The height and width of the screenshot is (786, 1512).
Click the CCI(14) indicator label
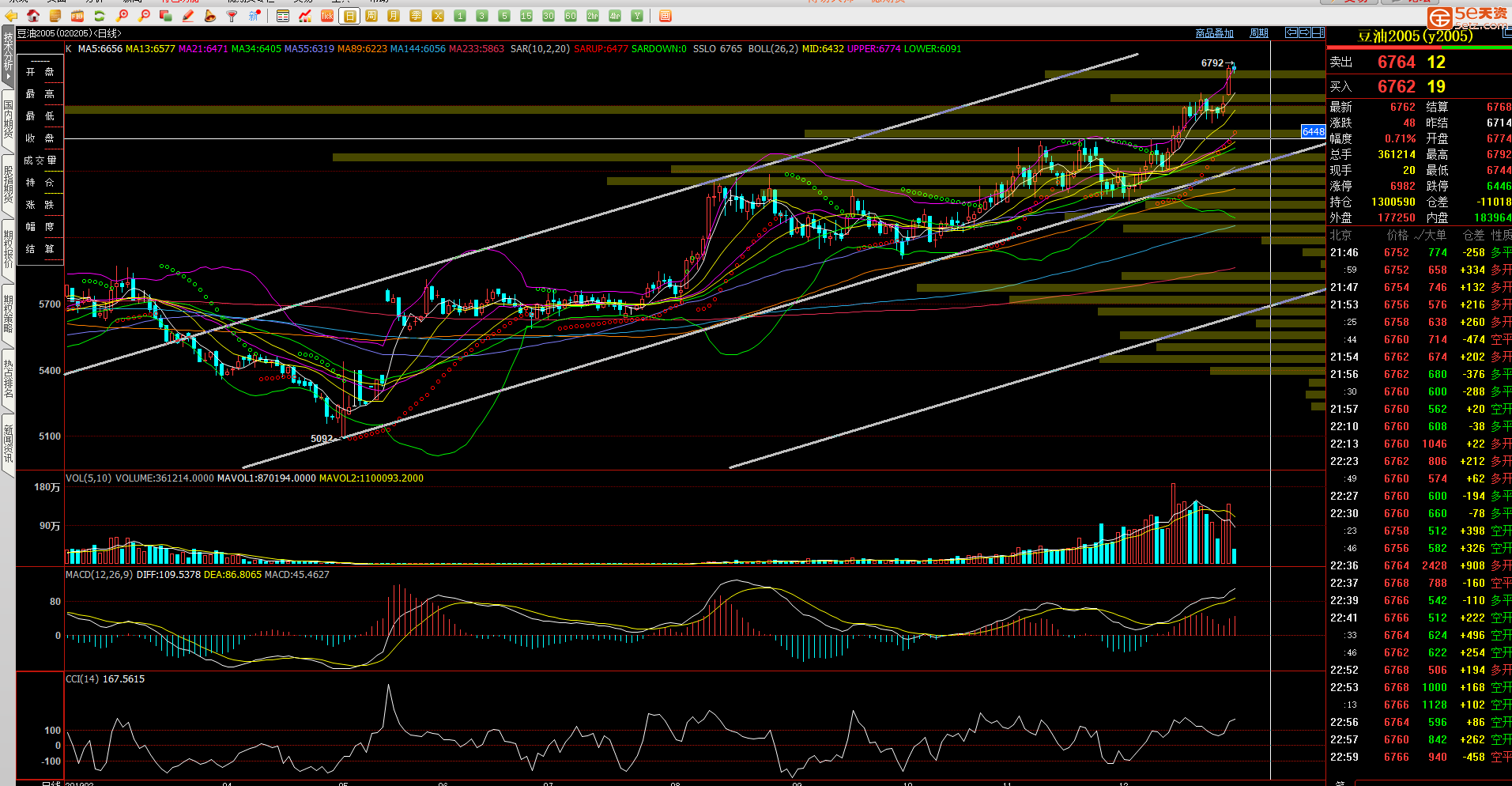tap(82, 679)
